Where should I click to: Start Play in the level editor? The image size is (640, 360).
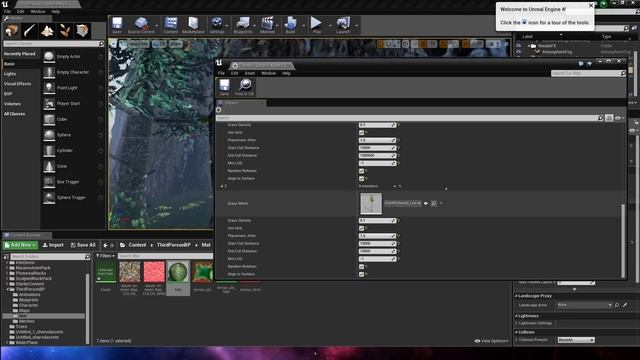[x=316, y=25]
